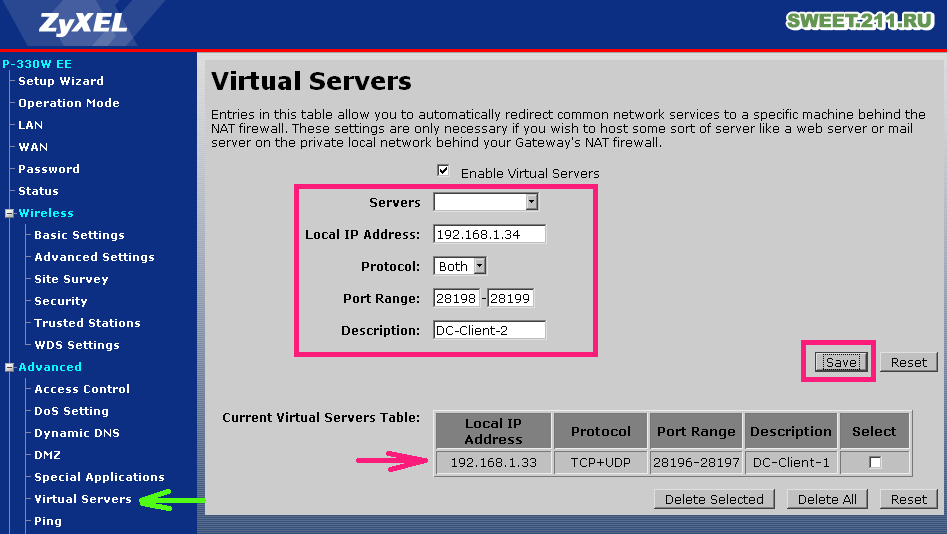947x534 pixels.
Task: Click the Save button
Action: 841,362
